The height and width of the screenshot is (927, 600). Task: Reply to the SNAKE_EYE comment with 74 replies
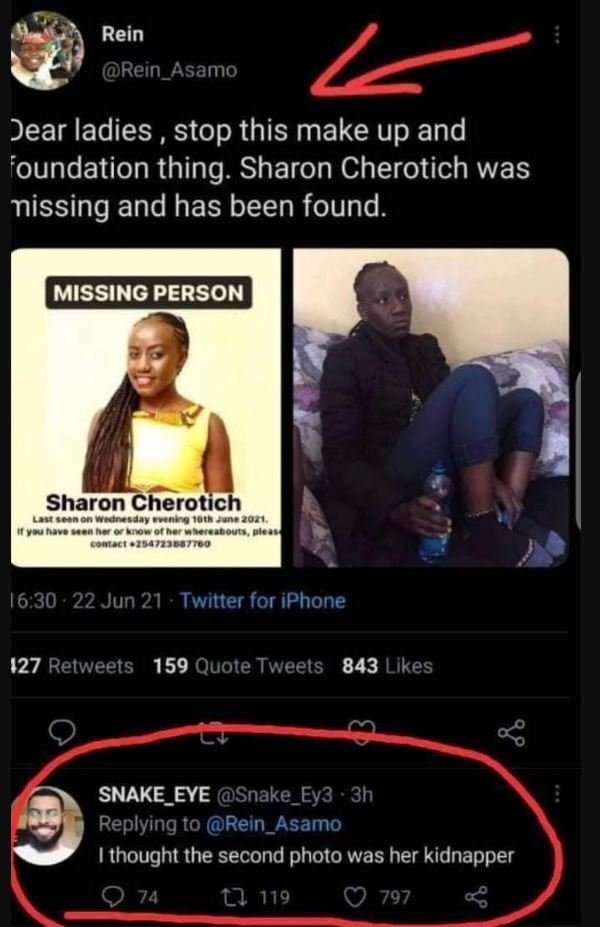click(130, 897)
